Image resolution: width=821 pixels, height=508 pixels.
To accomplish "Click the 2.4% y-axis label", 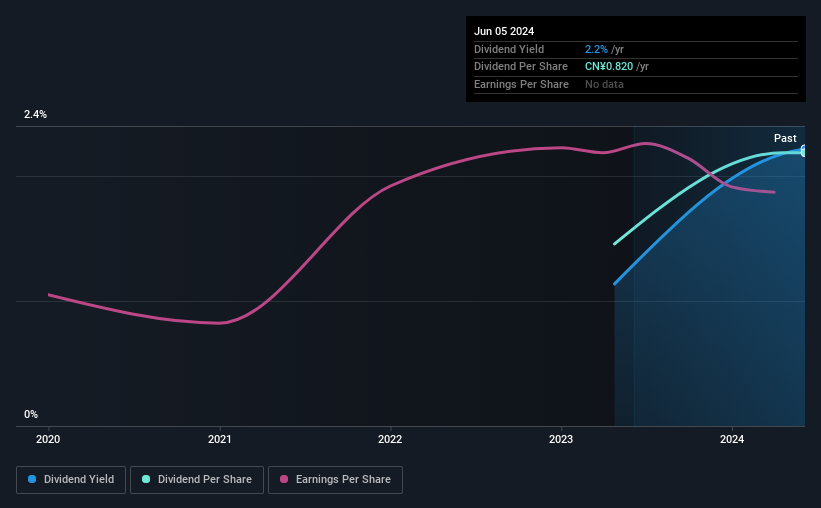I will [35, 114].
